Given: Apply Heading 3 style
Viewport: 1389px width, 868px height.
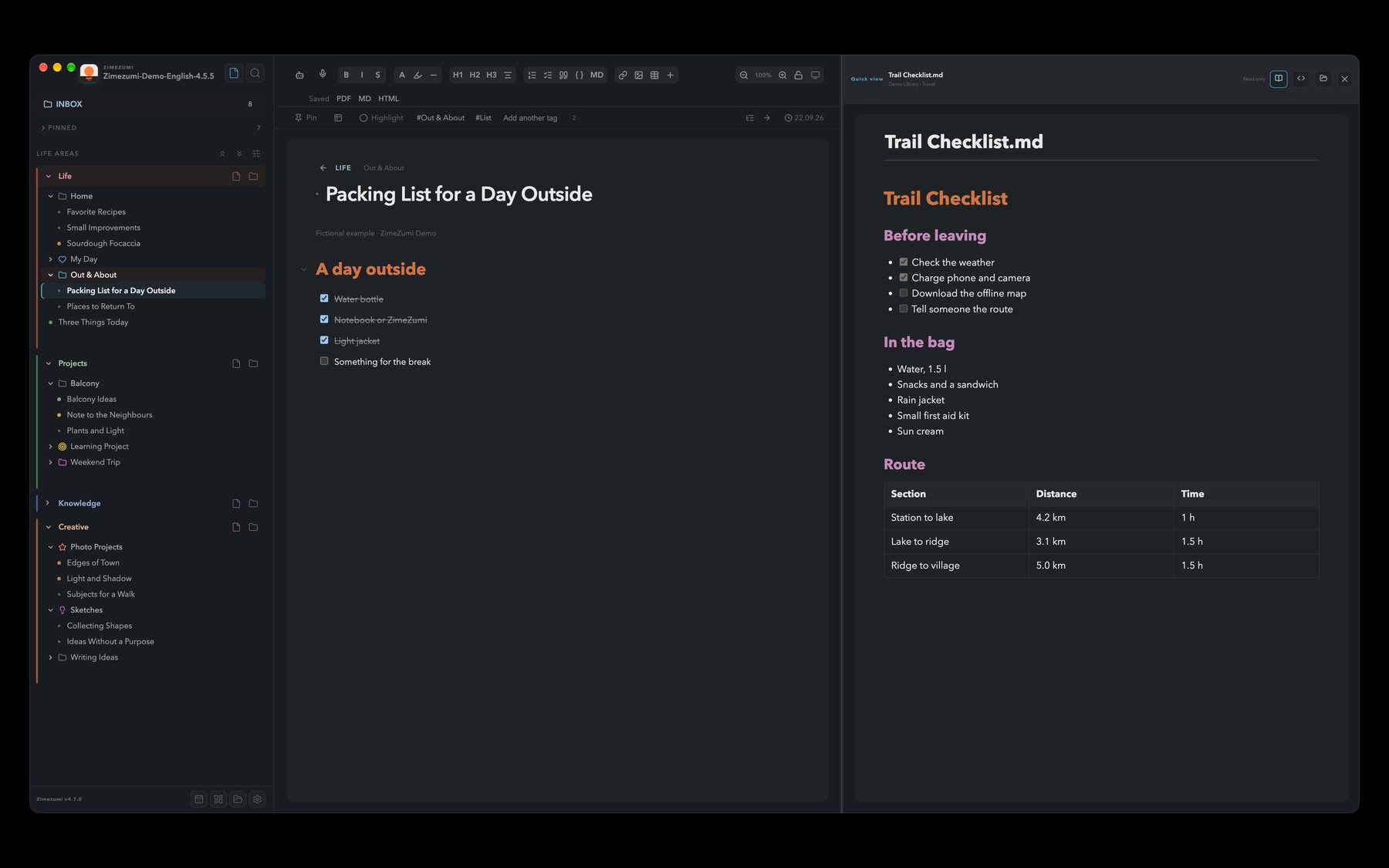Looking at the screenshot, I should point(492,75).
